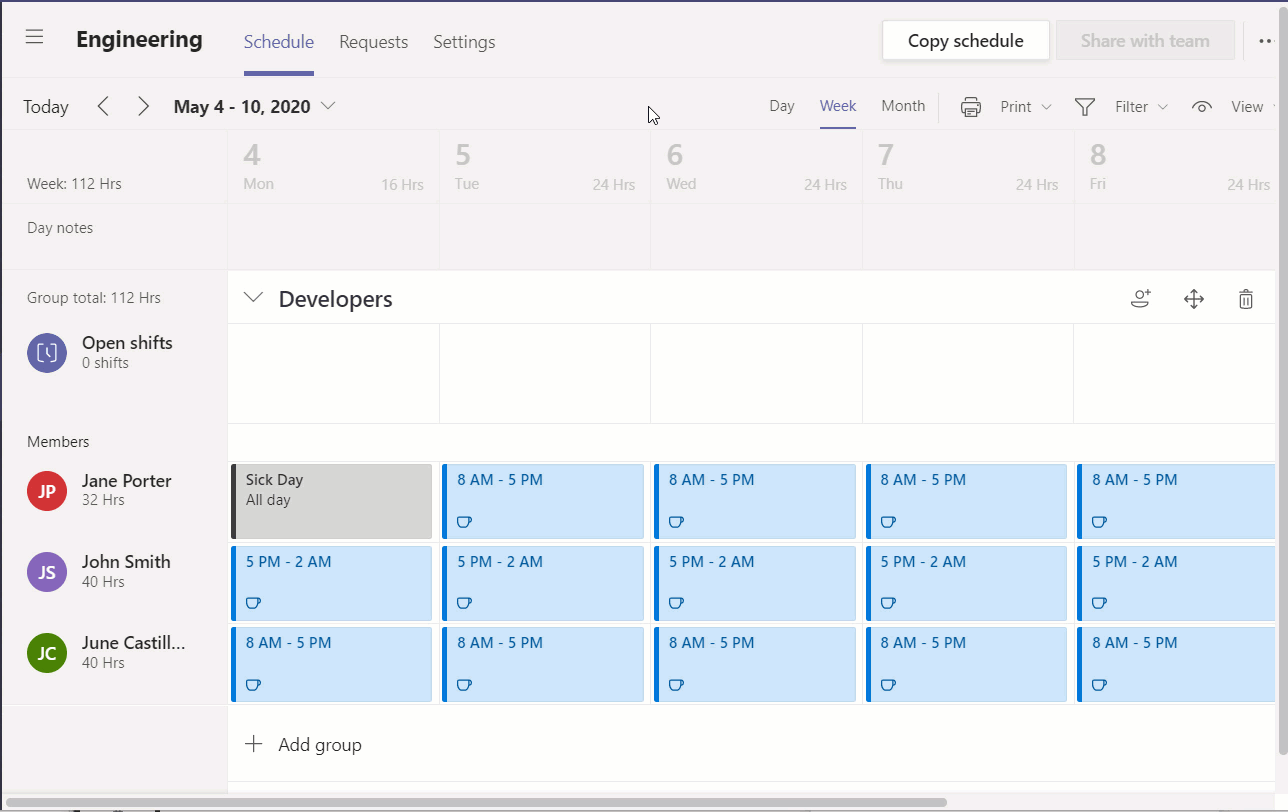Jump to Today

click(45, 106)
